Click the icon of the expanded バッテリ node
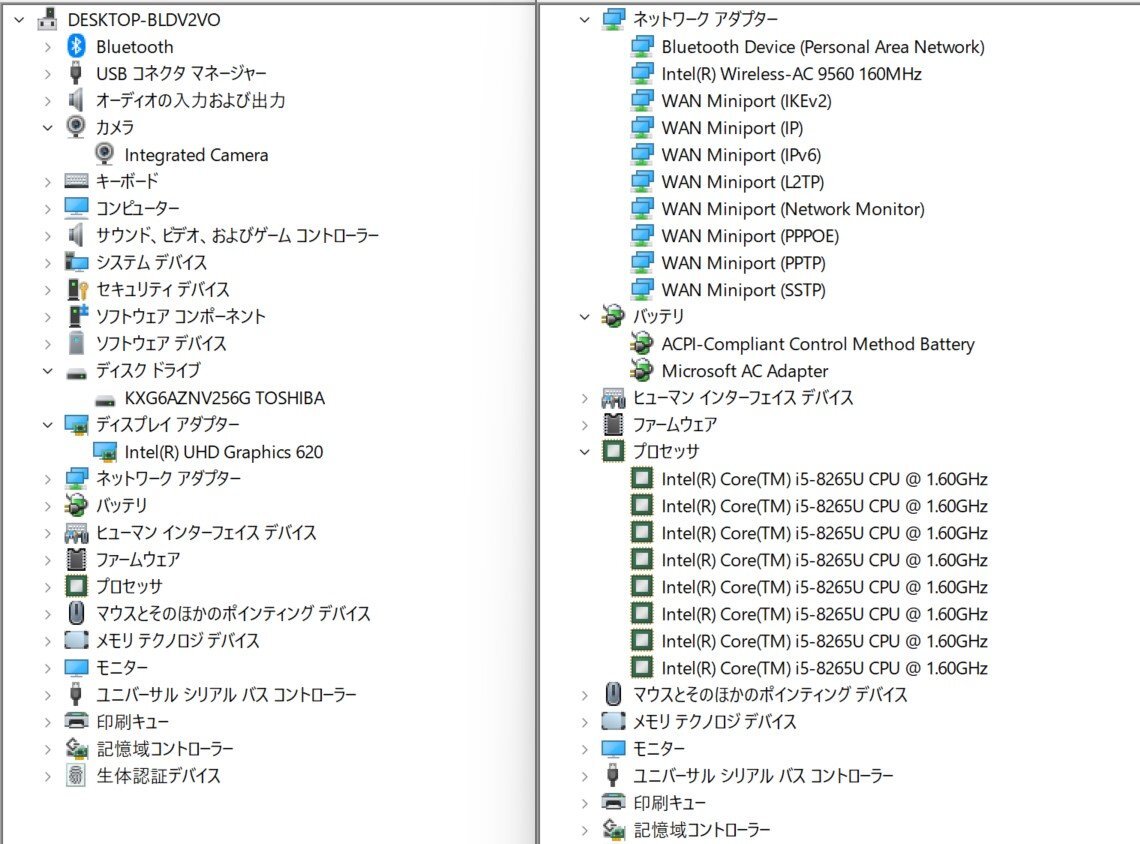Viewport: 1140px width, 844px height. click(614, 316)
